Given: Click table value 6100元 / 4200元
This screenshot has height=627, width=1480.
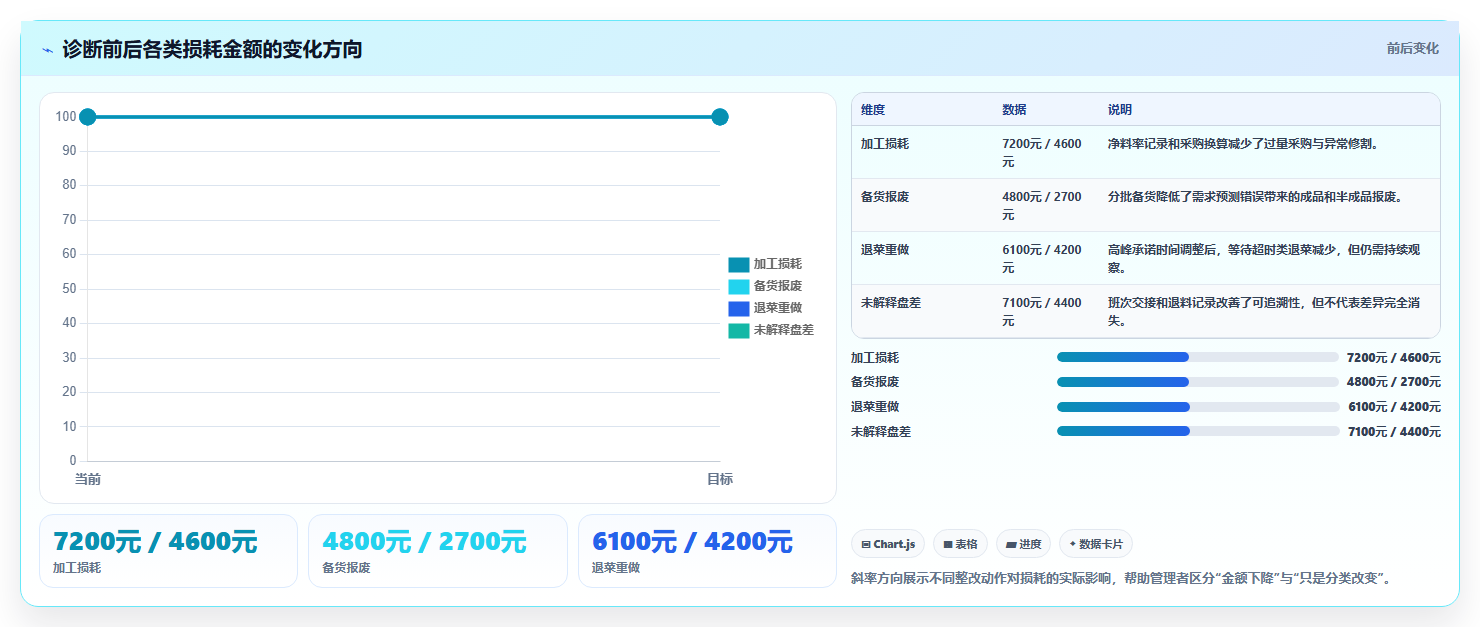Looking at the screenshot, I should 1042,259.
